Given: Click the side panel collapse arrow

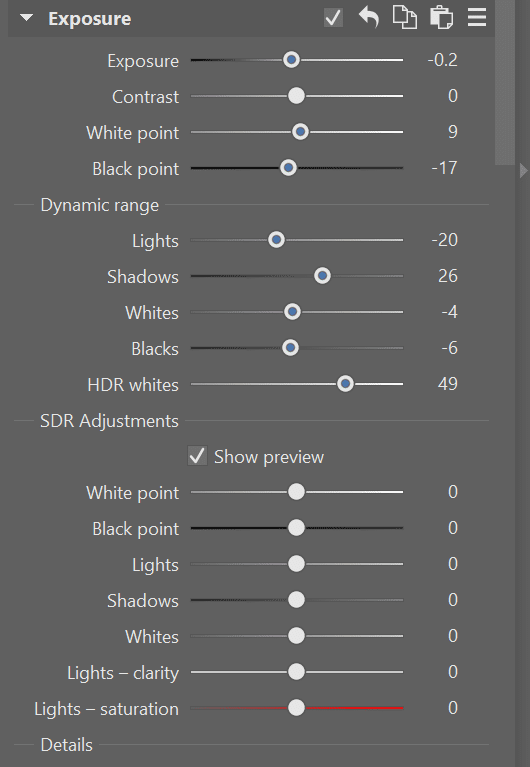Looking at the screenshot, I should [524, 171].
